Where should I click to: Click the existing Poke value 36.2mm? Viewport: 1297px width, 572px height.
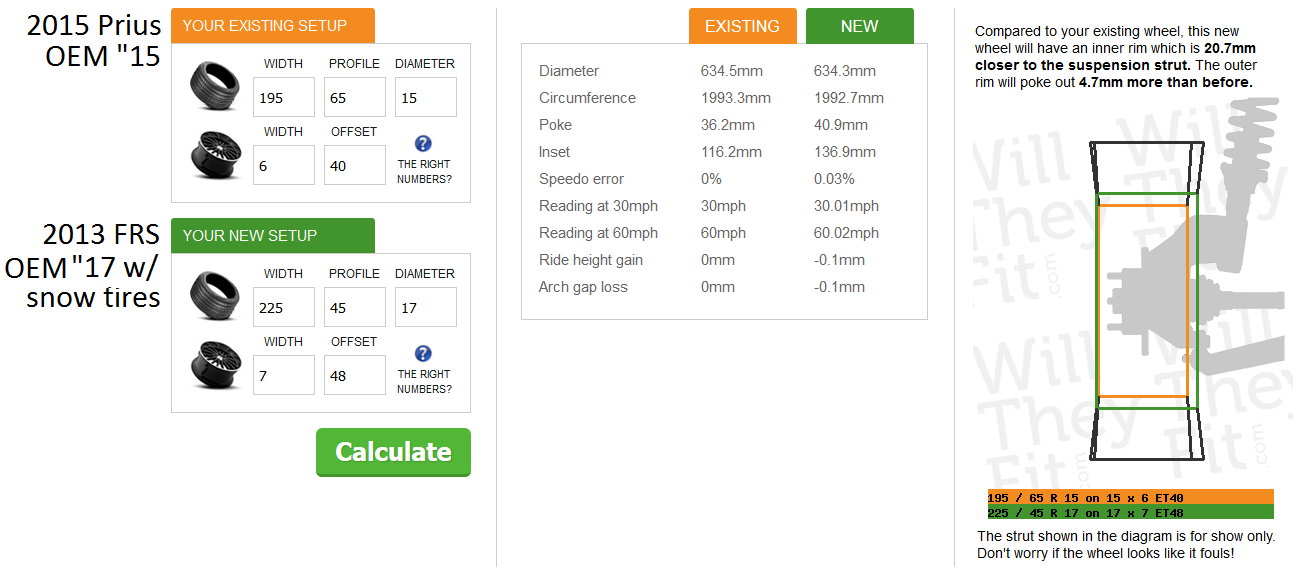pos(728,125)
